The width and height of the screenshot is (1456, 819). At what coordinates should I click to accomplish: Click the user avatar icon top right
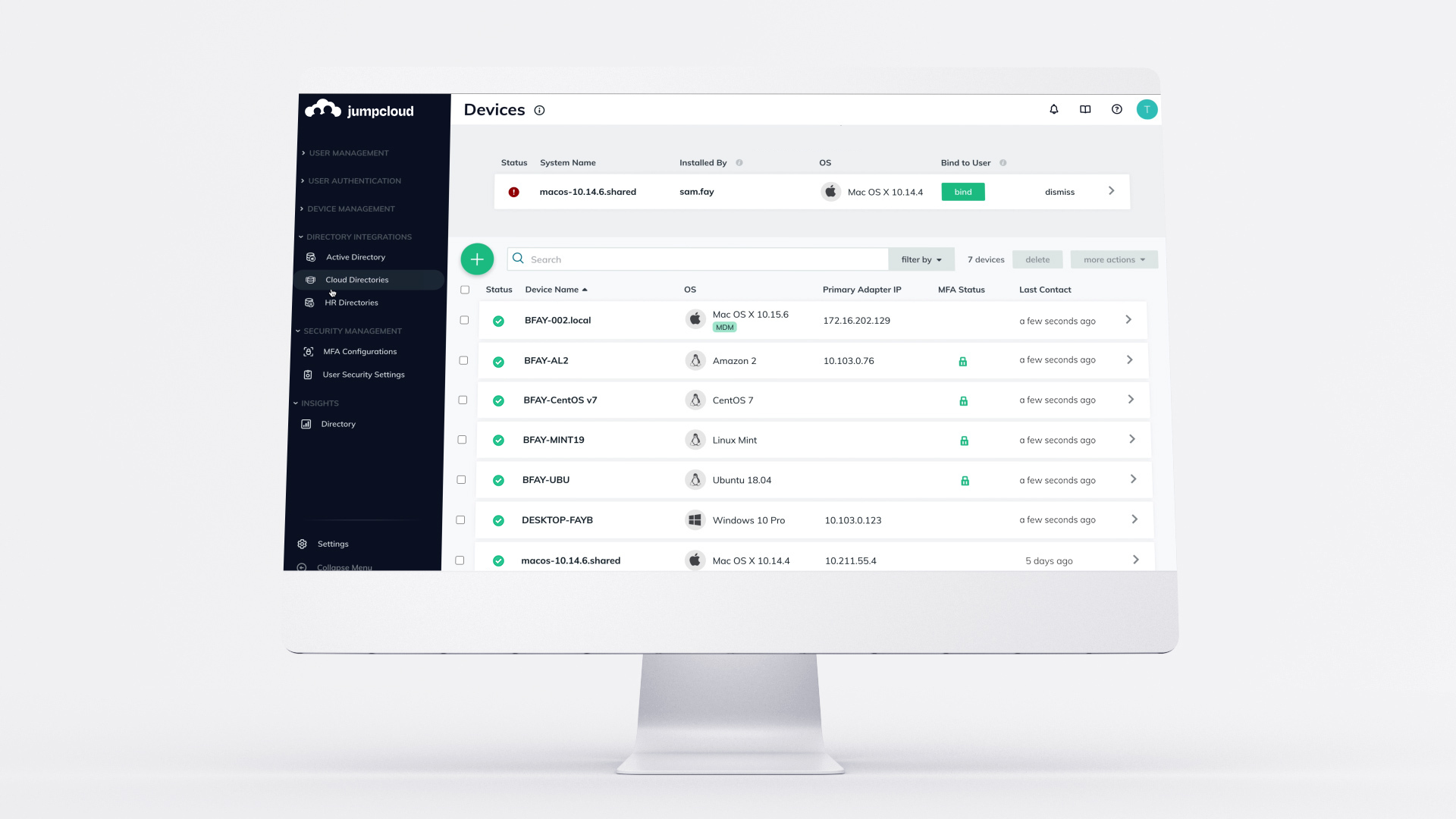tap(1147, 109)
